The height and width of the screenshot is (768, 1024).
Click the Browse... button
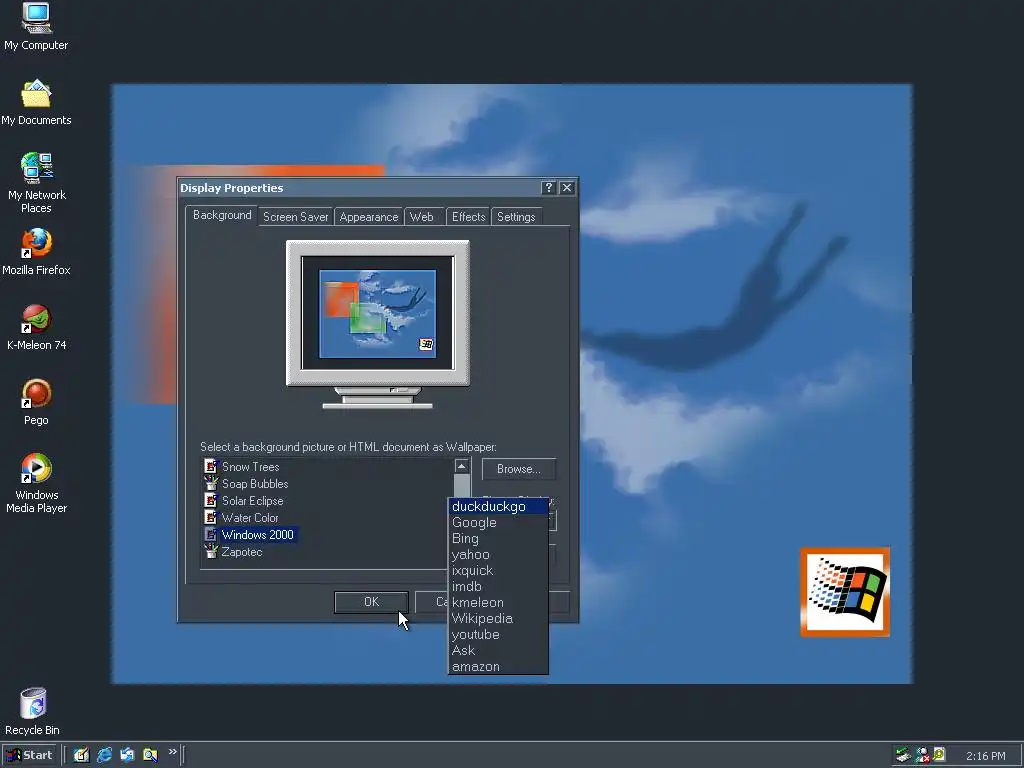point(519,469)
